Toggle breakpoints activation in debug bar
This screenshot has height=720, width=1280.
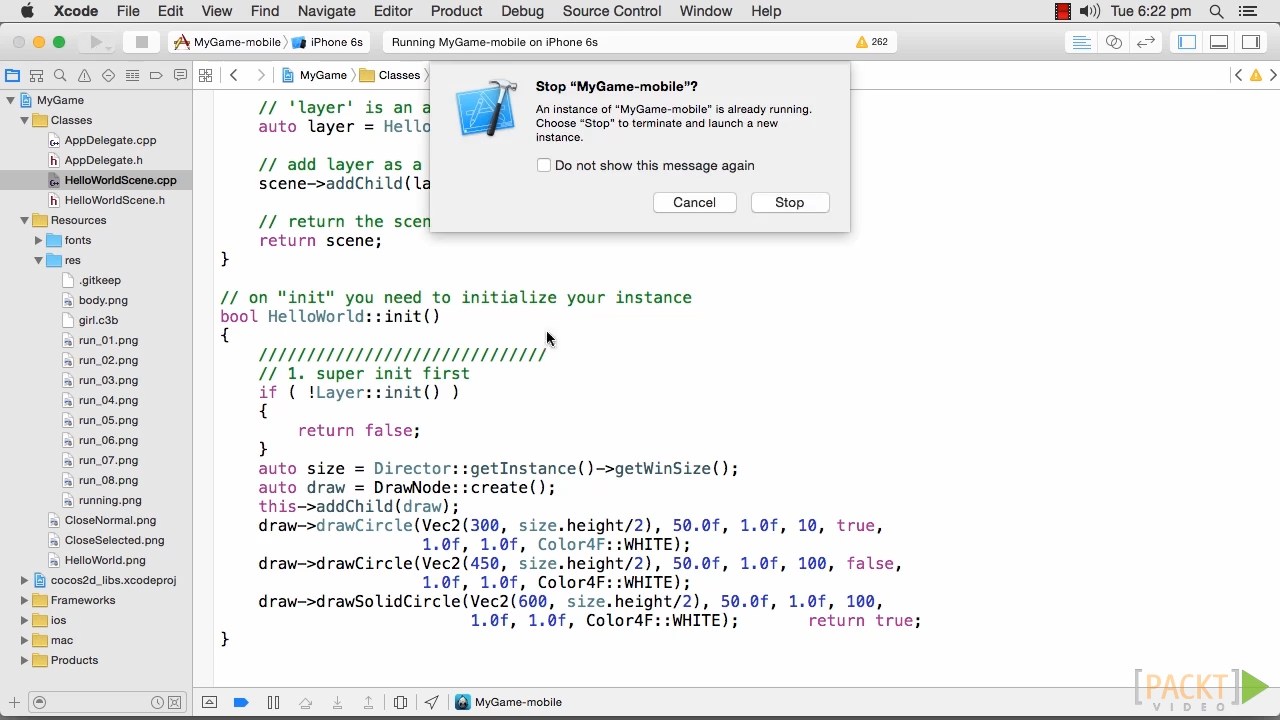tap(241, 702)
